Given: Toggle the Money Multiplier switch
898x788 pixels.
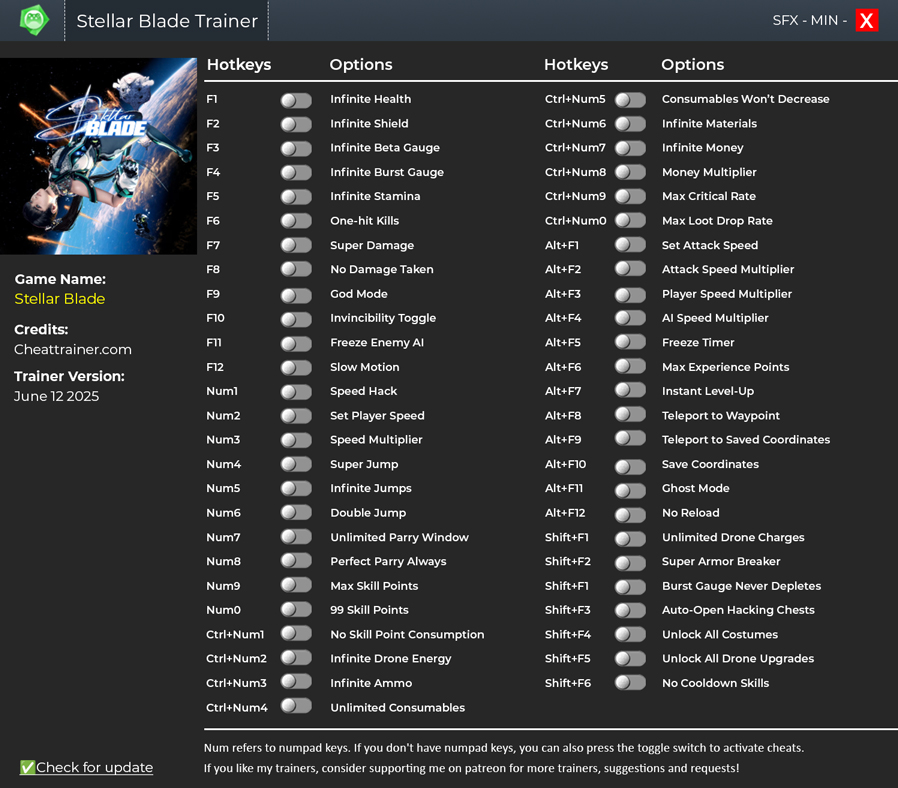Looking at the screenshot, I should pos(630,172).
